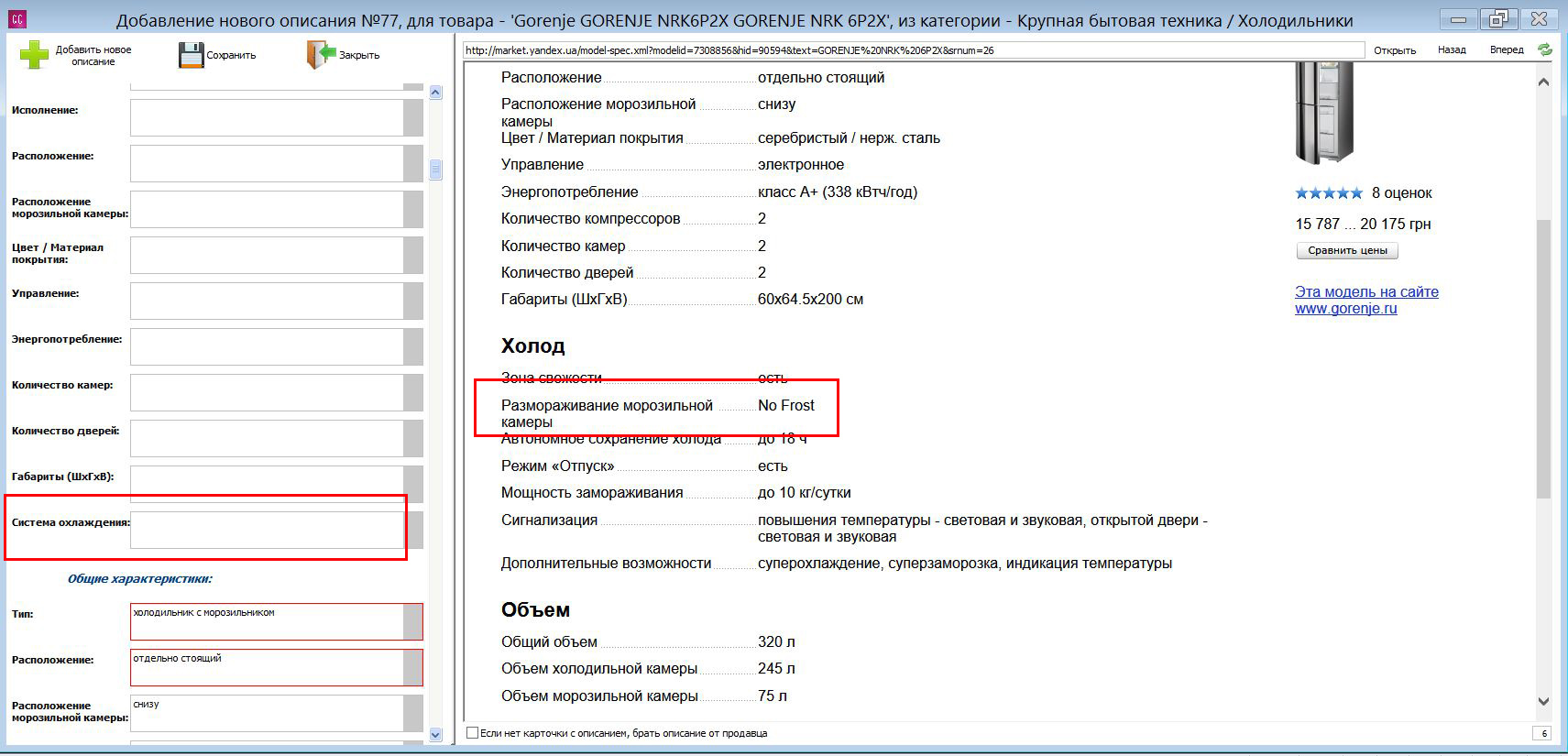Click the web page vertical scrollbar thumb
This screenshot has height=756, width=1568.
coord(1543,358)
